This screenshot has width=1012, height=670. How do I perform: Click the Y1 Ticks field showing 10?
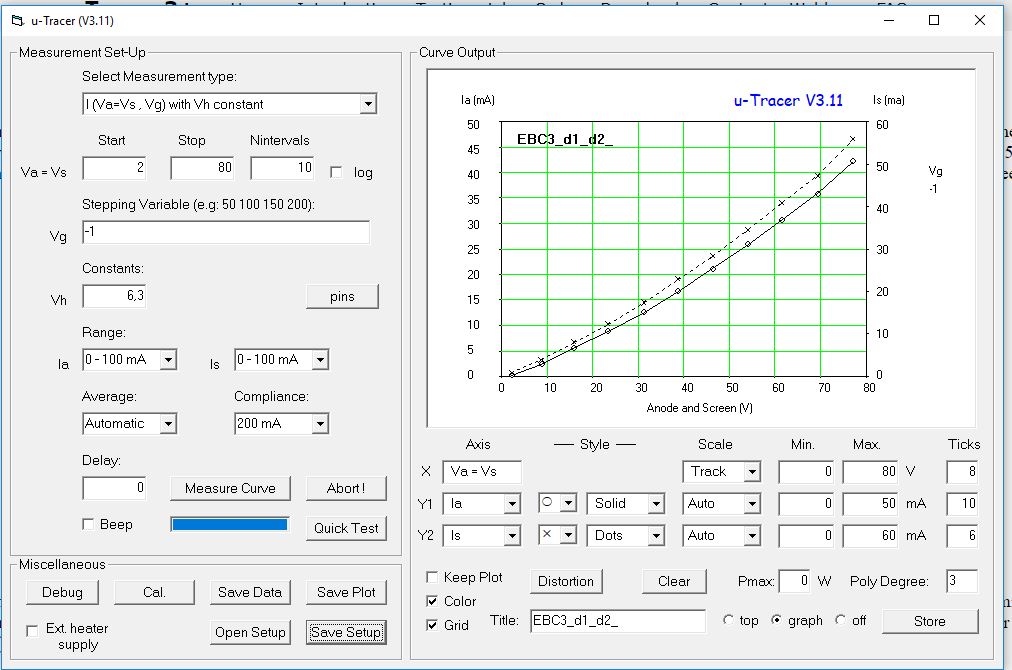tap(962, 503)
